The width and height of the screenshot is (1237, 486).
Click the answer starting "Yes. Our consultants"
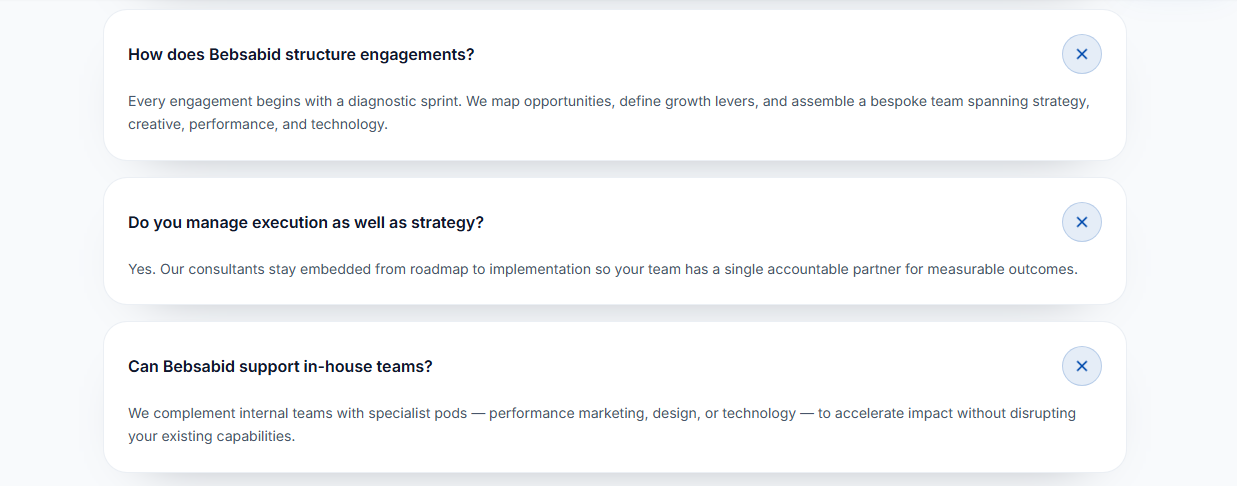[602, 269]
